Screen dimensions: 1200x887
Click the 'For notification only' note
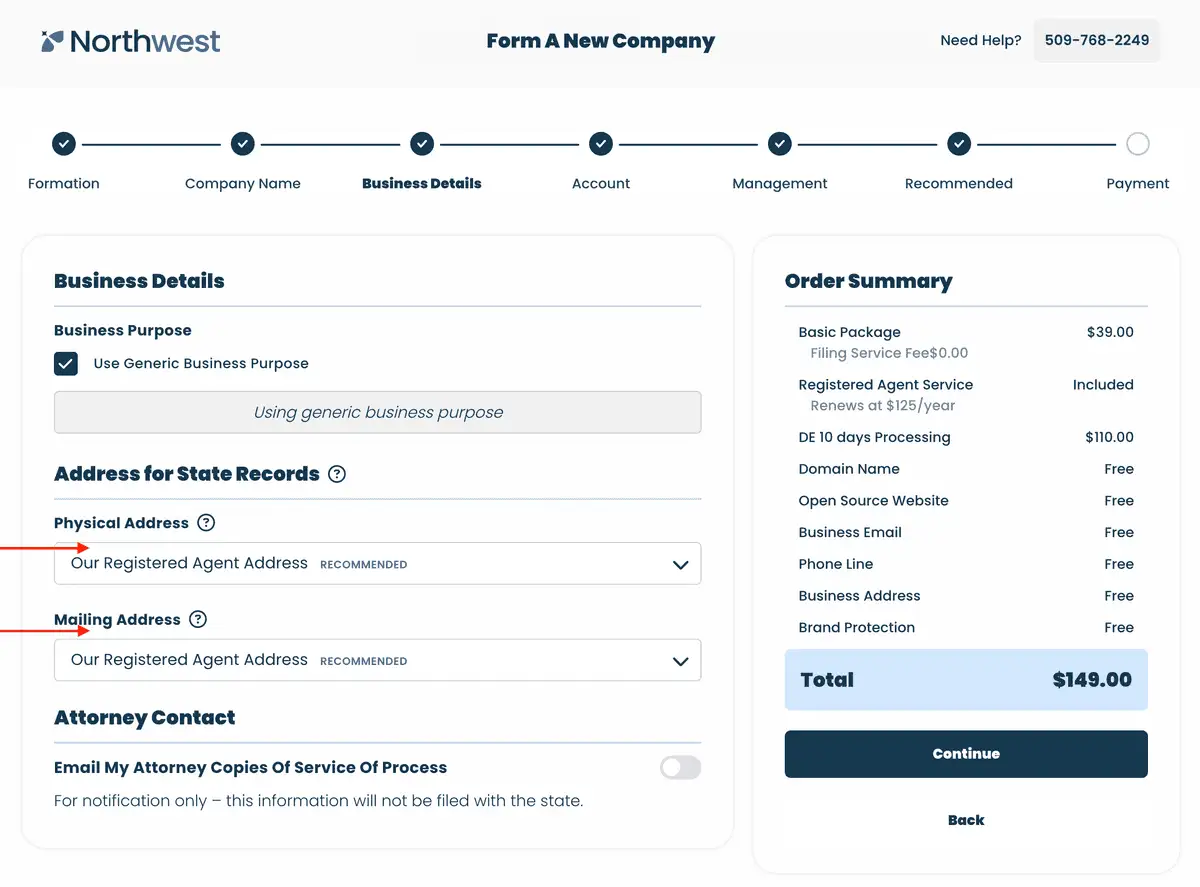pos(318,801)
